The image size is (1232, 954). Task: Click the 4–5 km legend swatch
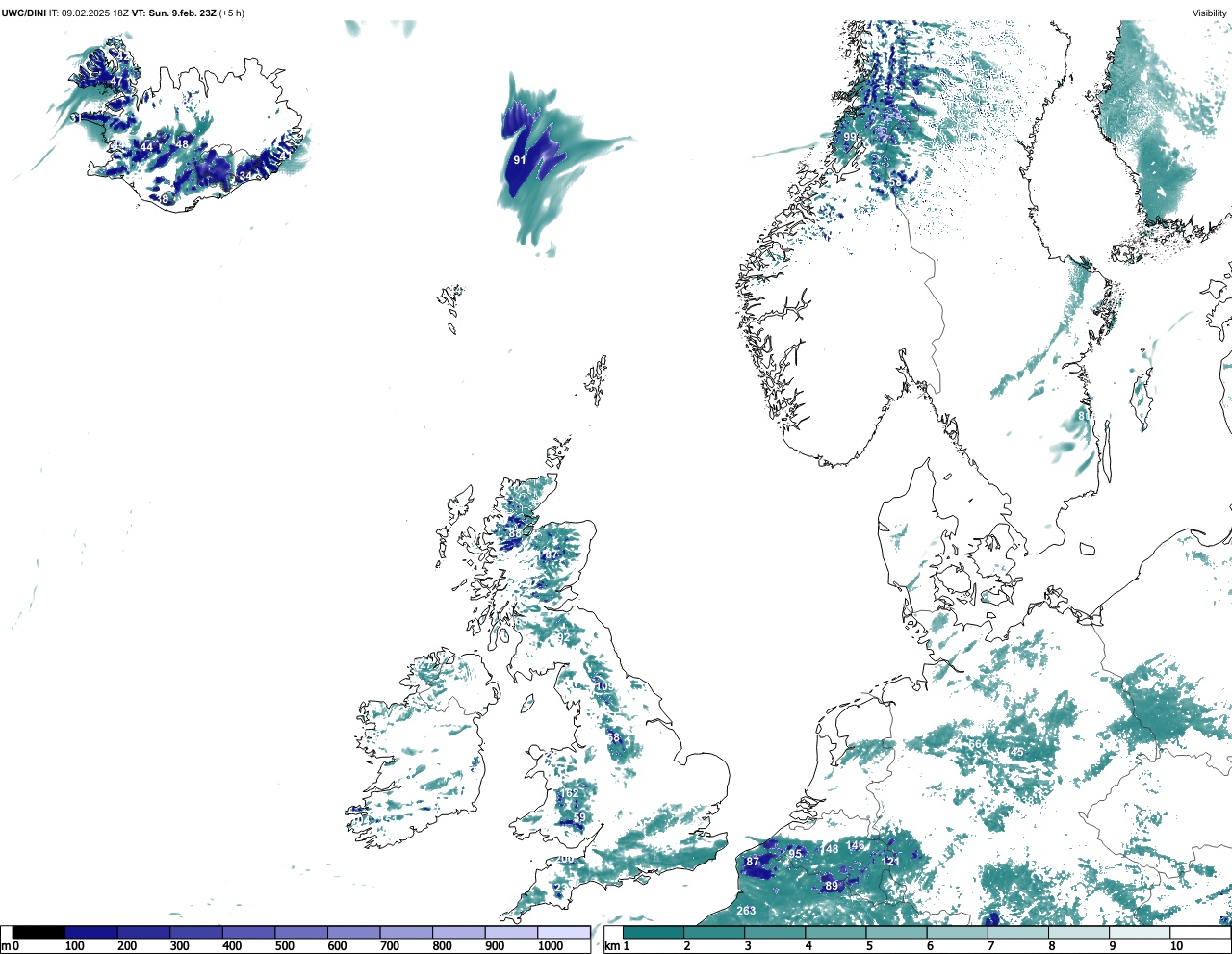pos(835,933)
